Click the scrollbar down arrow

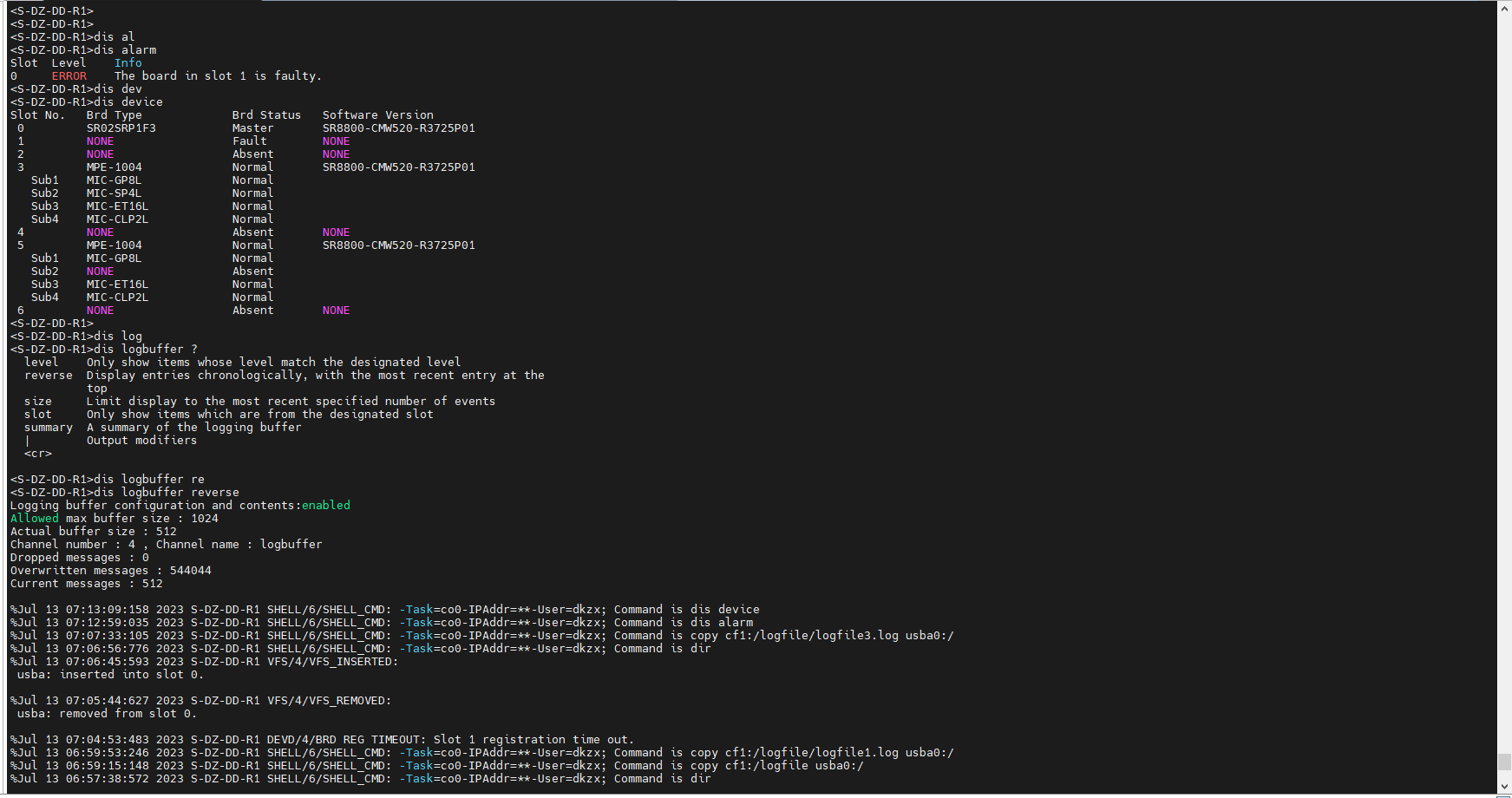point(1504,787)
